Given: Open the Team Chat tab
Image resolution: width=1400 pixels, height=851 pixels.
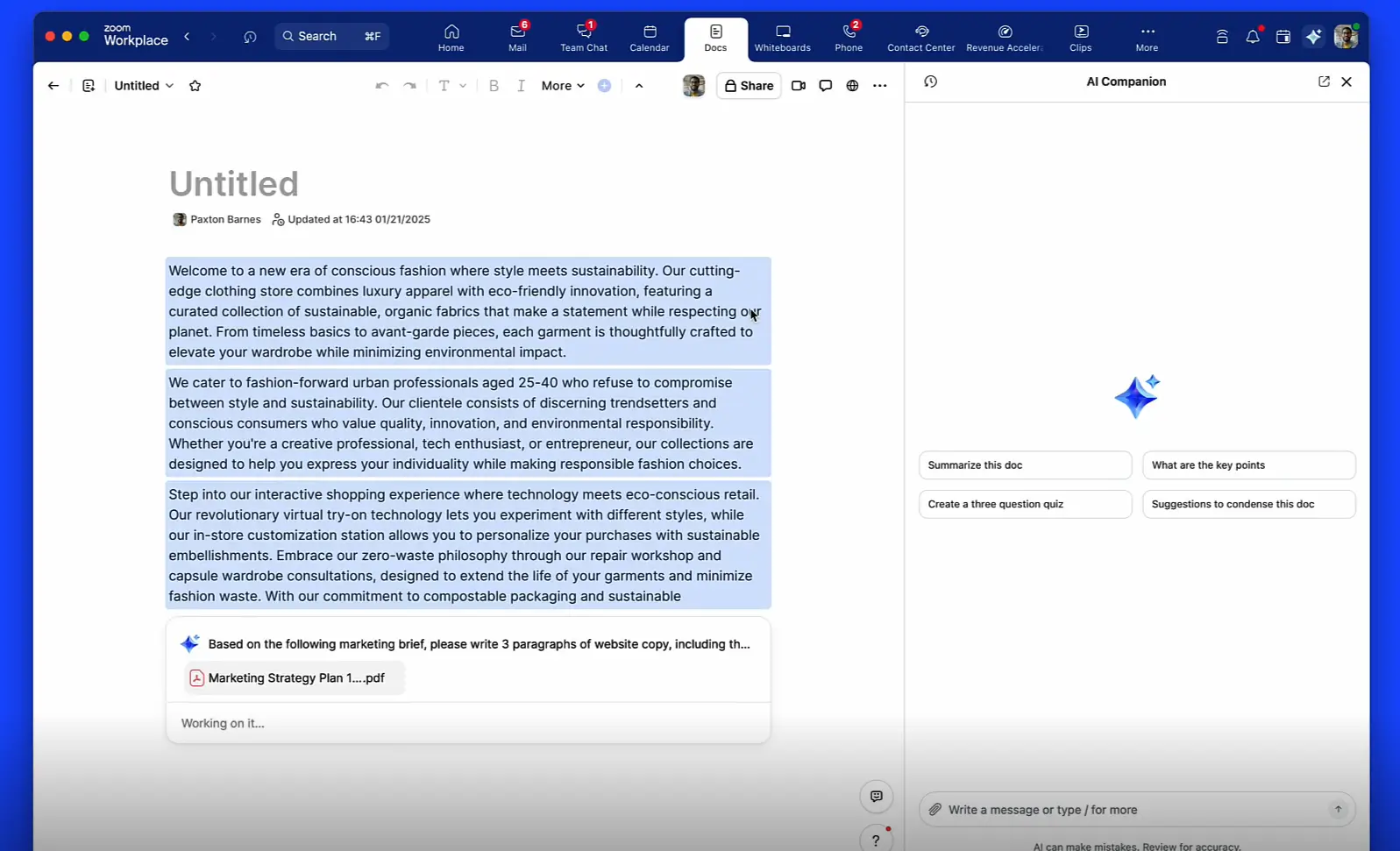Looking at the screenshot, I should click(x=584, y=39).
